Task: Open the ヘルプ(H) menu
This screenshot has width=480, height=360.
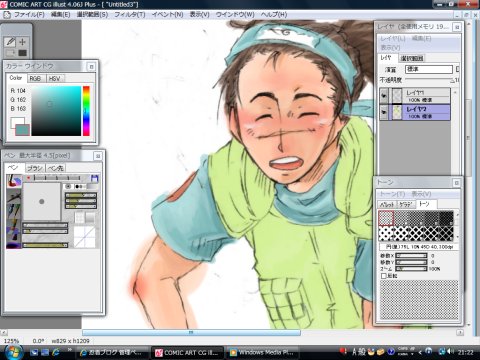Action: 274,14
